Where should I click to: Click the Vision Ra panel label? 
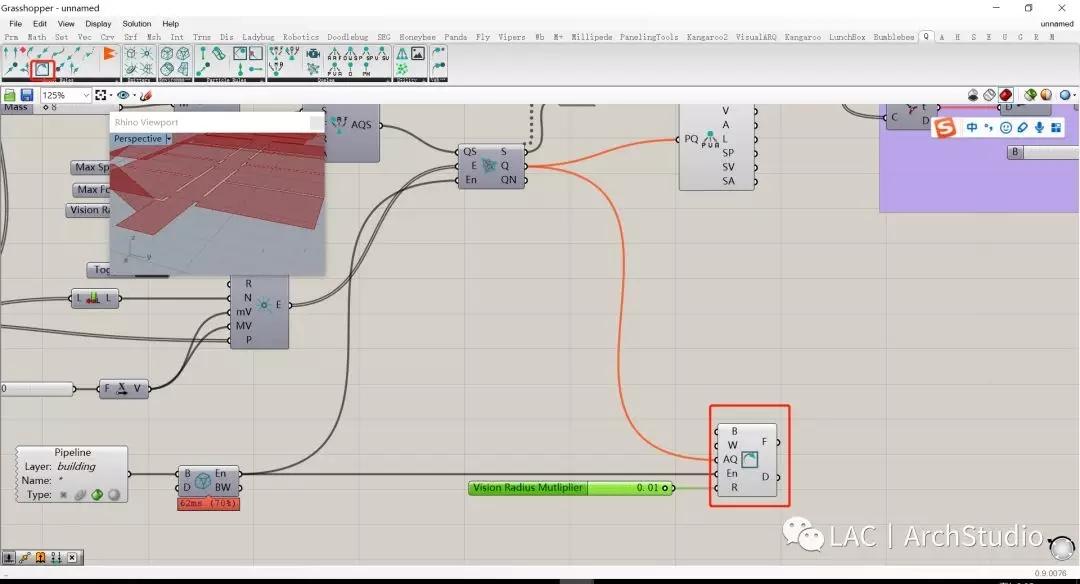pyautogui.click(x=89, y=209)
